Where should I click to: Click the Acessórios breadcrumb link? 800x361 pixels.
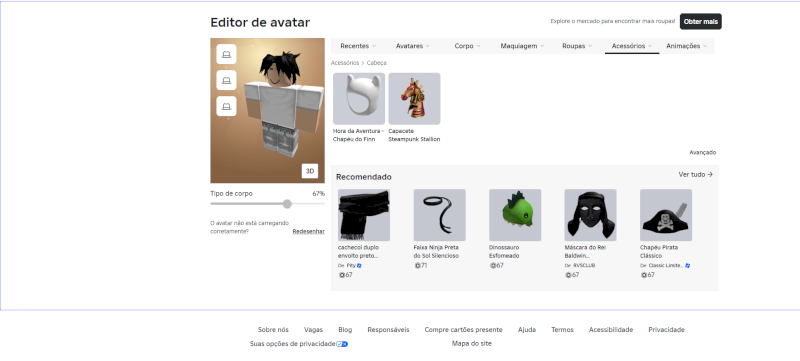(345, 63)
